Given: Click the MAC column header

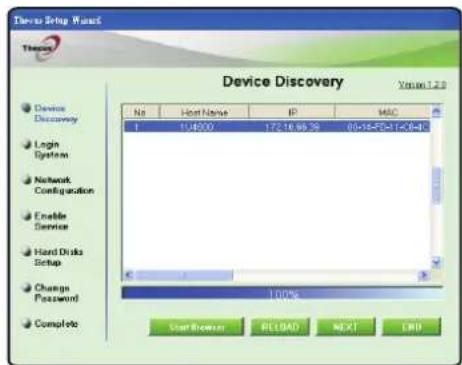Looking at the screenshot, I should (x=383, y=112).
